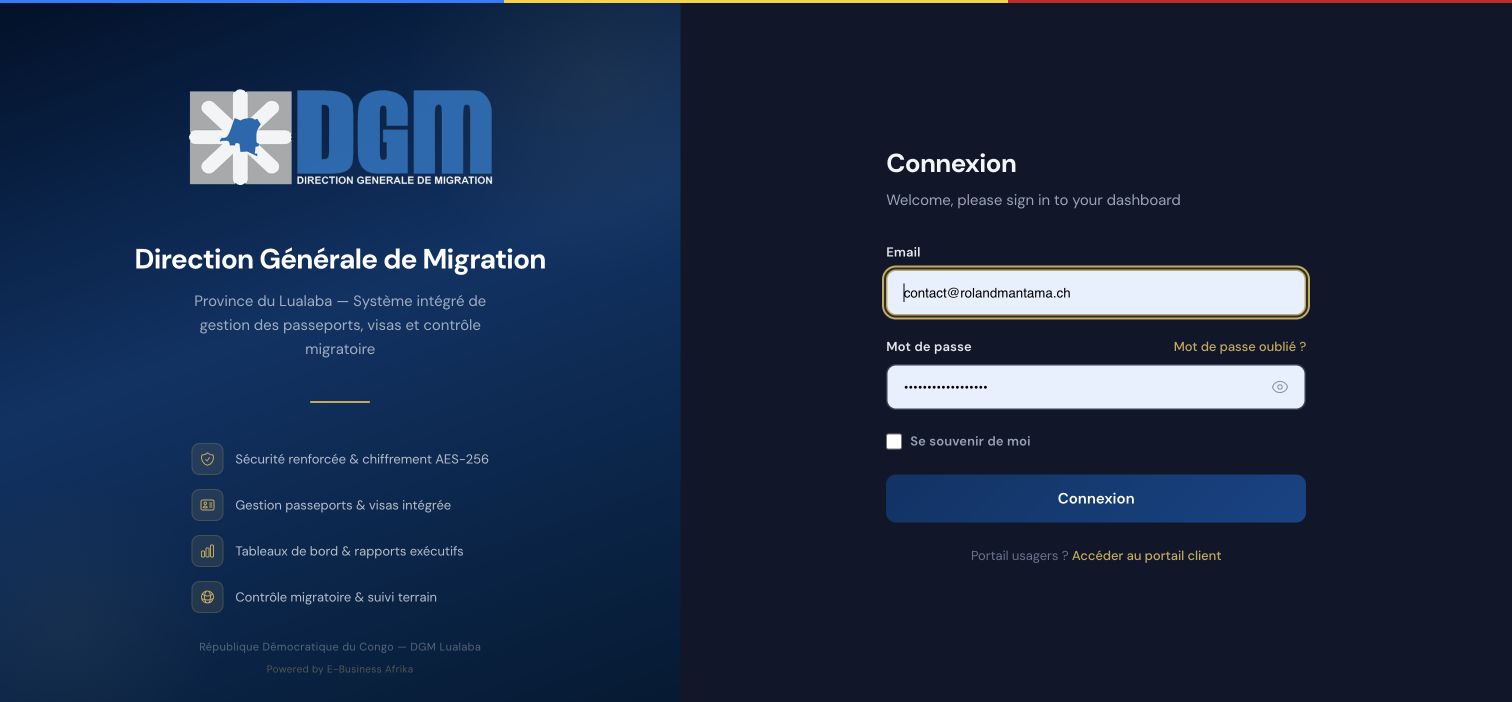The width and height of the screenshot is (1512, 702).
Task: Click the bar chart icon beside Tableaux de bord
Action: coord(207,551)
